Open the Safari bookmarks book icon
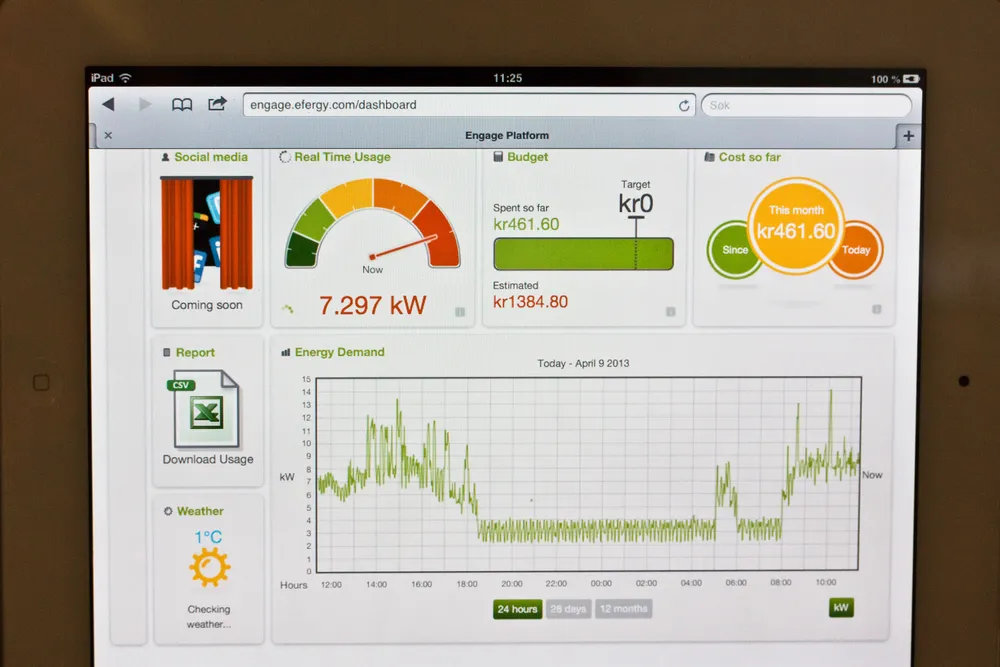 (x=182, y=104)
